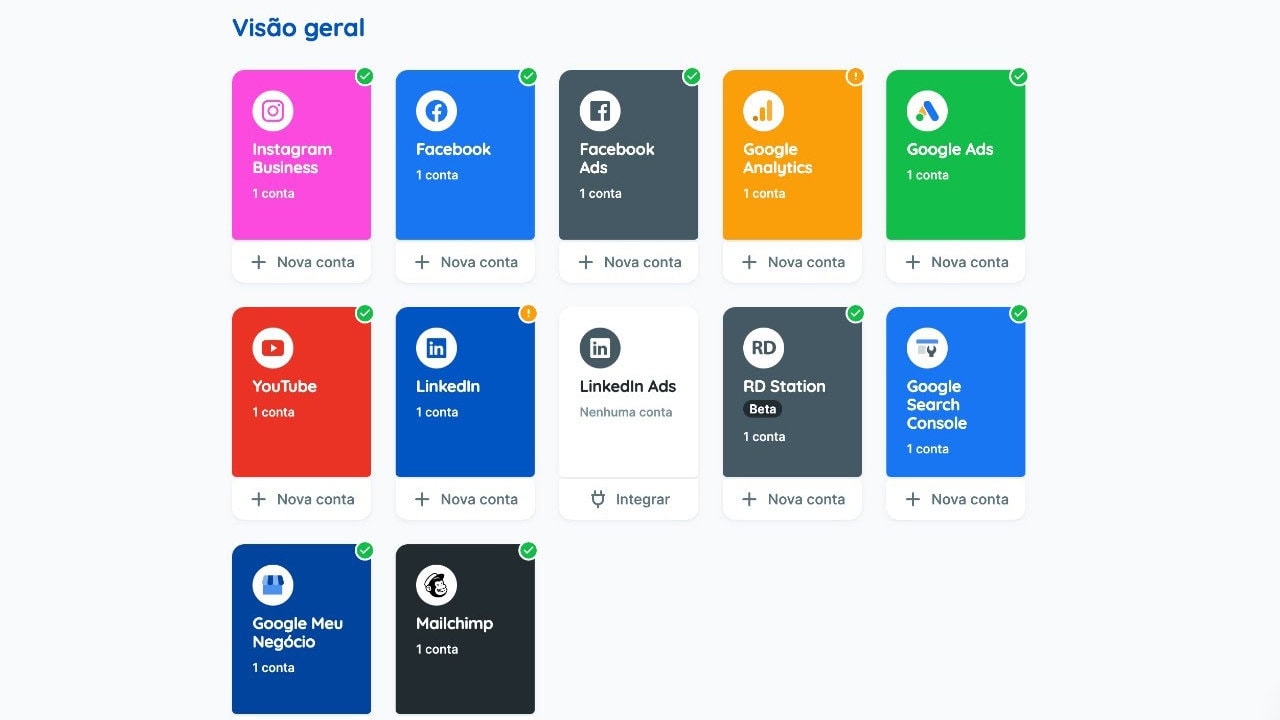Open Google Analytics via its bar chart icon
The width and height of the screenshot is (1280, 720).
[x=764, y=111]
